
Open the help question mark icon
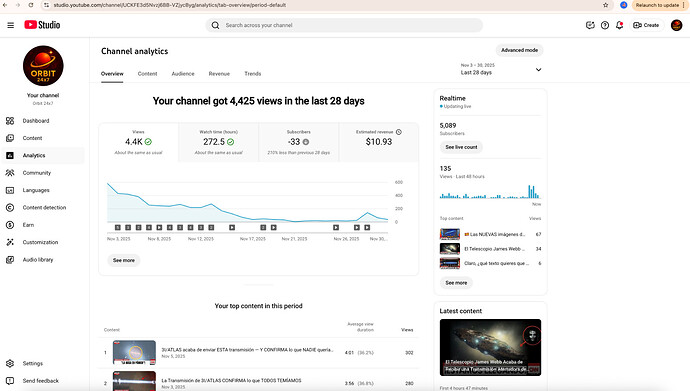[x=605, y=25]
